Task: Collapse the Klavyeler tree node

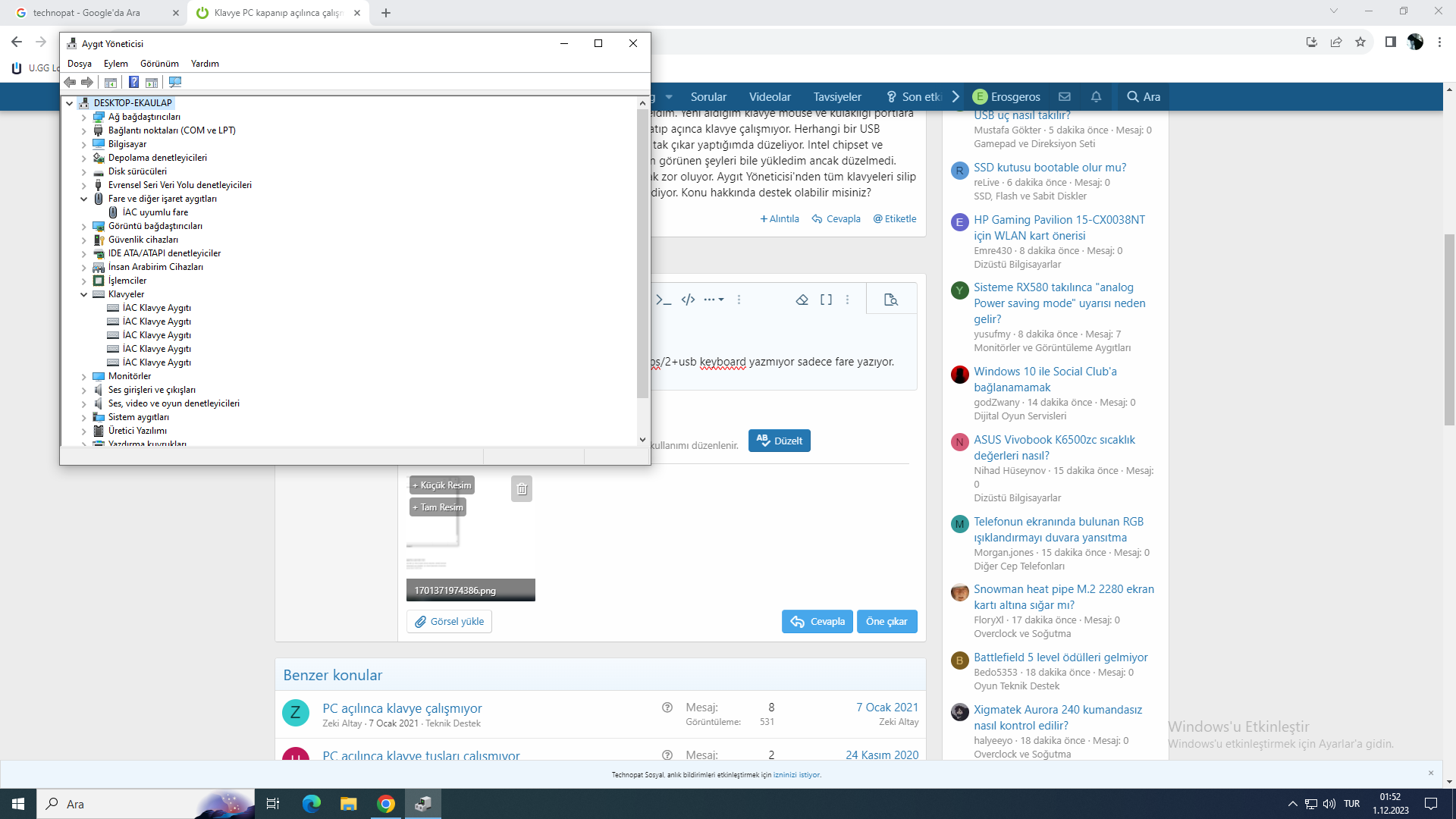Action: tap(84, 294)
